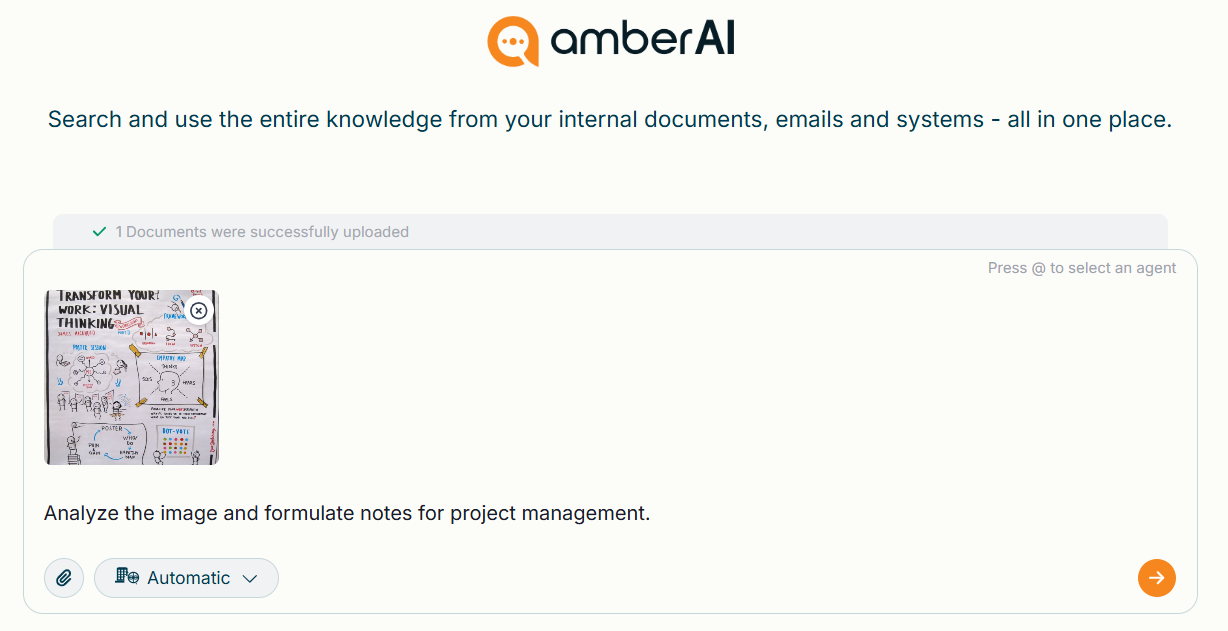
Task: Send the message with the orange arrow
Action: pyautogui.click(x=1156, y=577)
